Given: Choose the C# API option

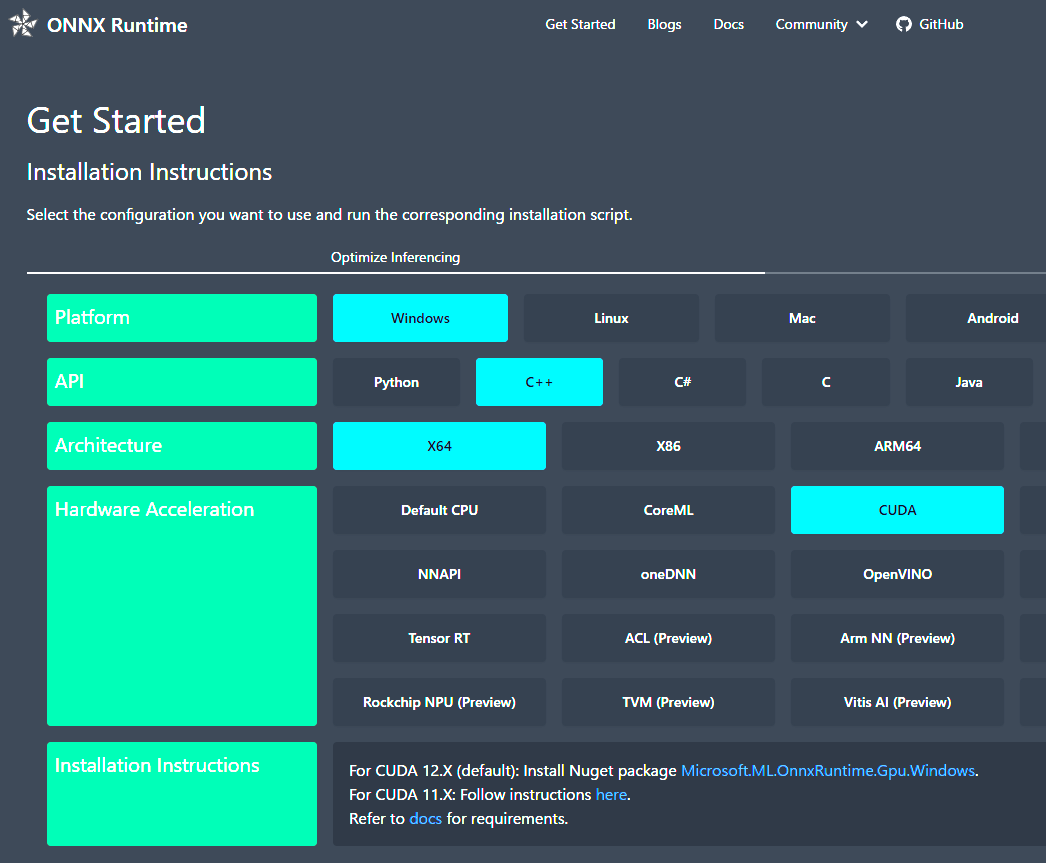Looking at the screenshot, I should click(x=682, y=382).
